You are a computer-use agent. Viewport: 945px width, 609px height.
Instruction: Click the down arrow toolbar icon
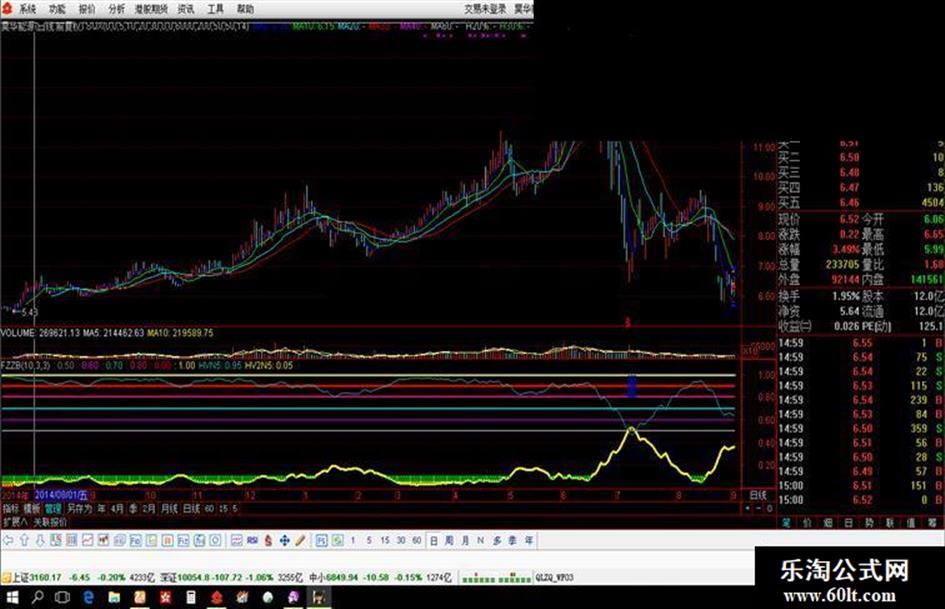[40, 540]
